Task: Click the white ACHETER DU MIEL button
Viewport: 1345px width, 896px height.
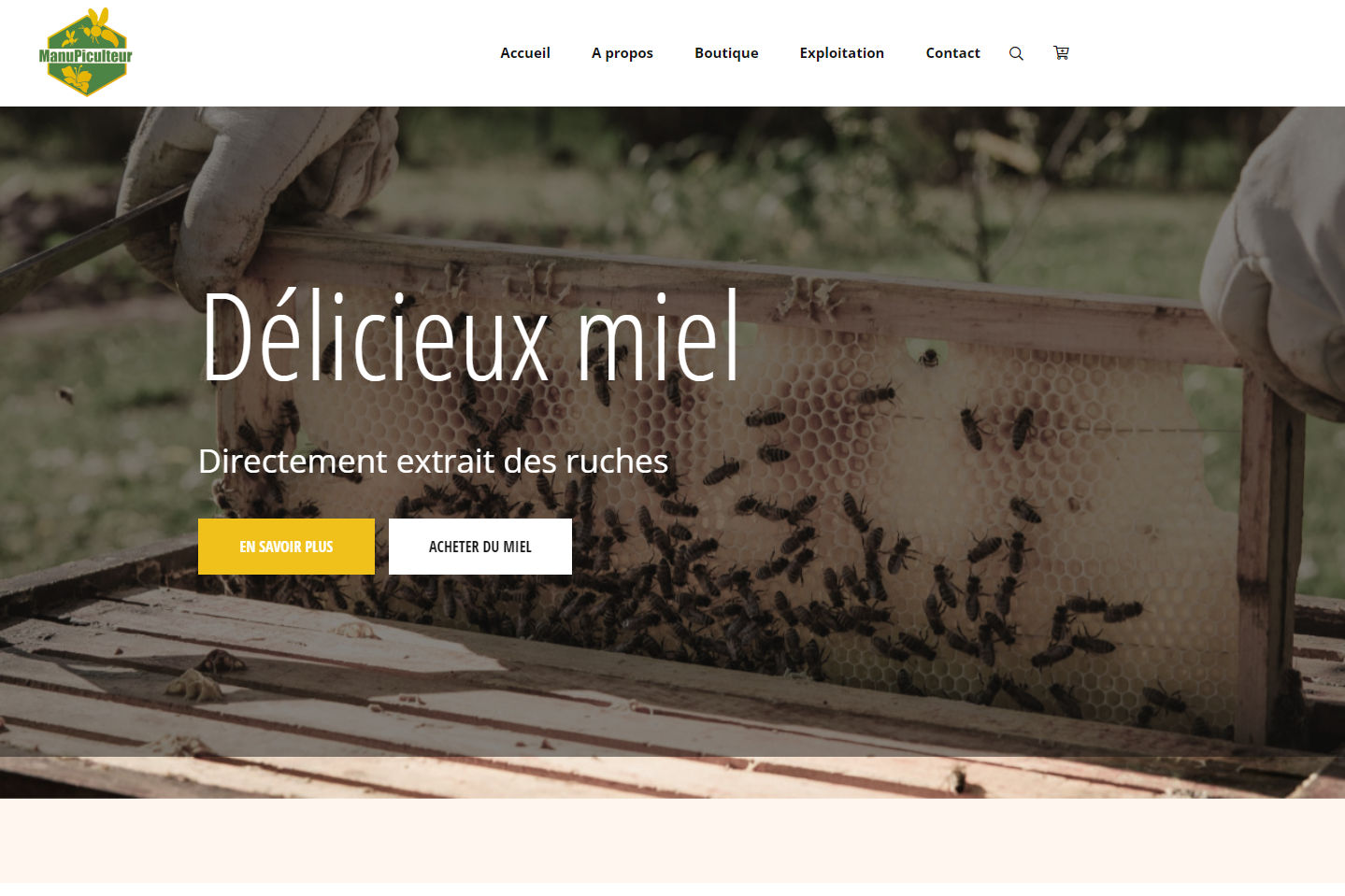Action: point(480,547)
